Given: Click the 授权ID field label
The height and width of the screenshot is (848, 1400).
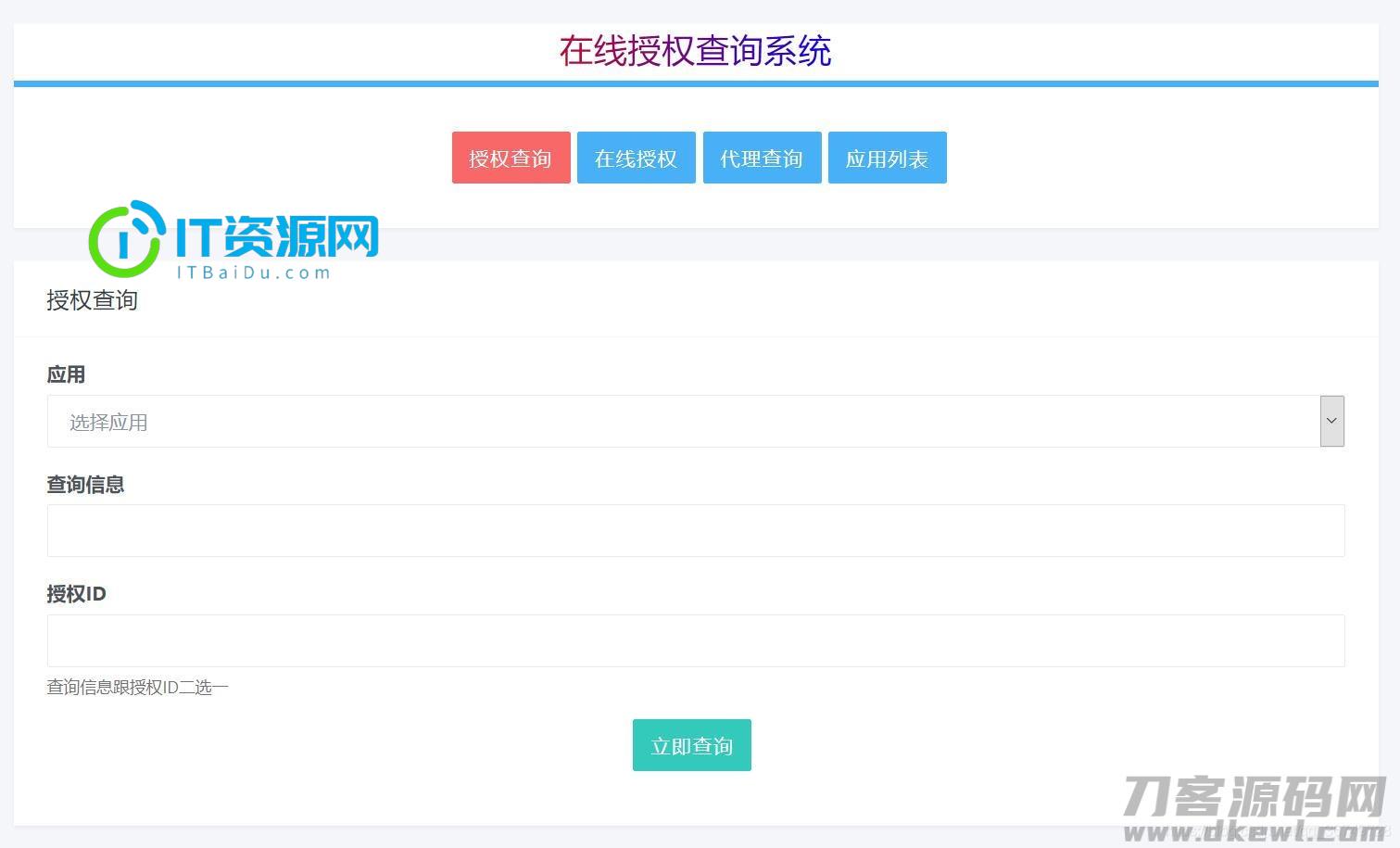Looking at the screenshot, I should [x=76, y=593].
